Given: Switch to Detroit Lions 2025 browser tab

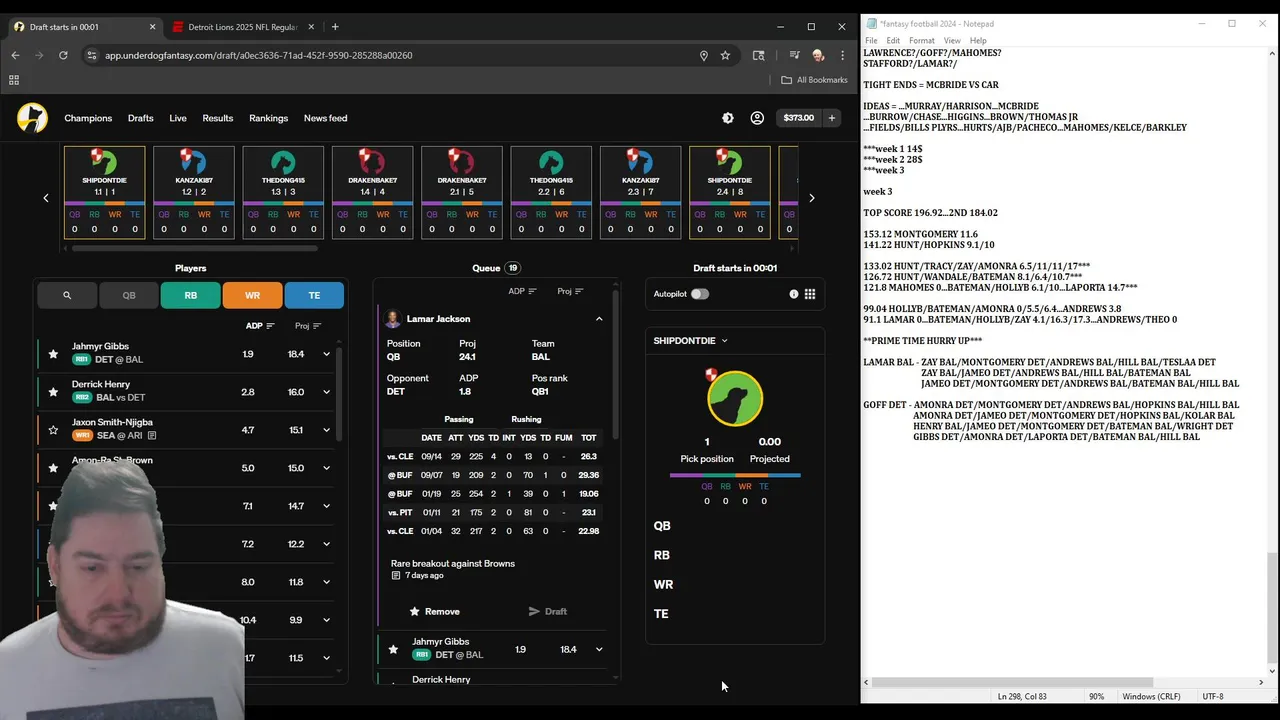Looking at the screenshot, I should [243, 27].
